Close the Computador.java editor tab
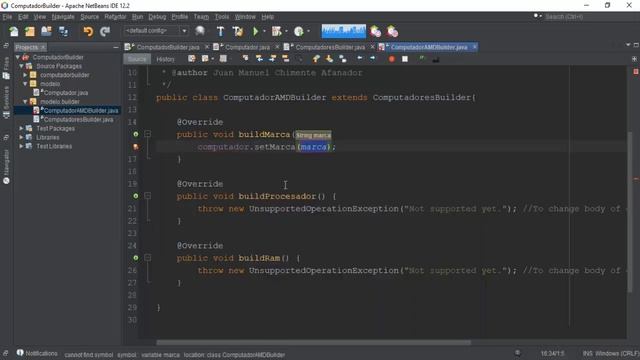This screenshot has height=360, width=640. click(x=278, y=47)
